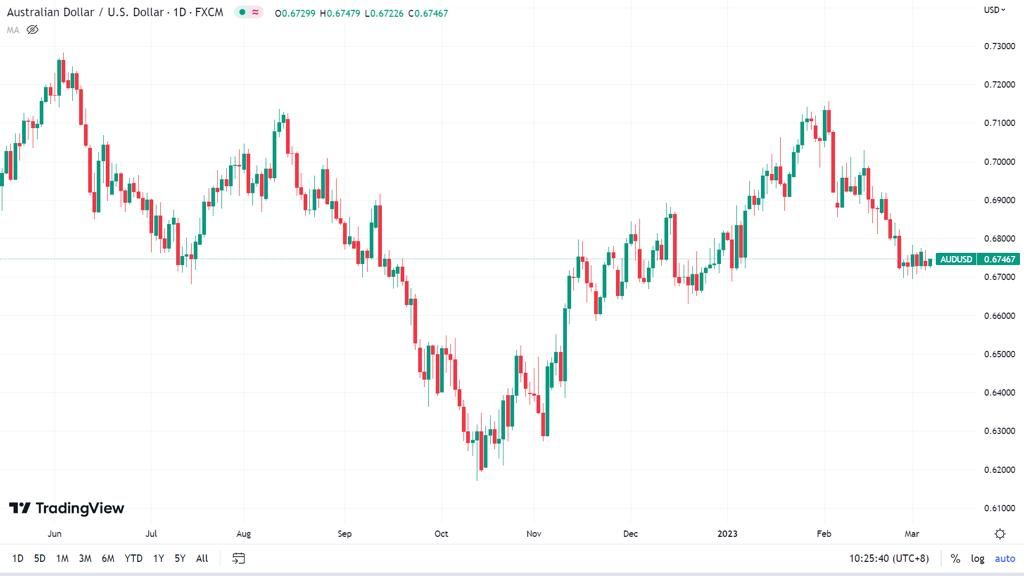
Task: Click the close value C0.67467
Action: tap(428, 13)
